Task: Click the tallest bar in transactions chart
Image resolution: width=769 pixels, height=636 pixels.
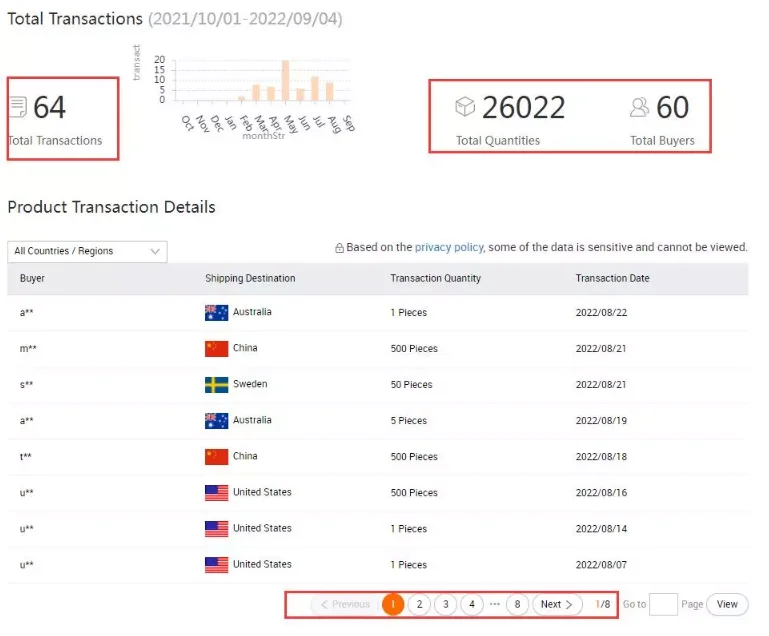Action: click(285, 81)
